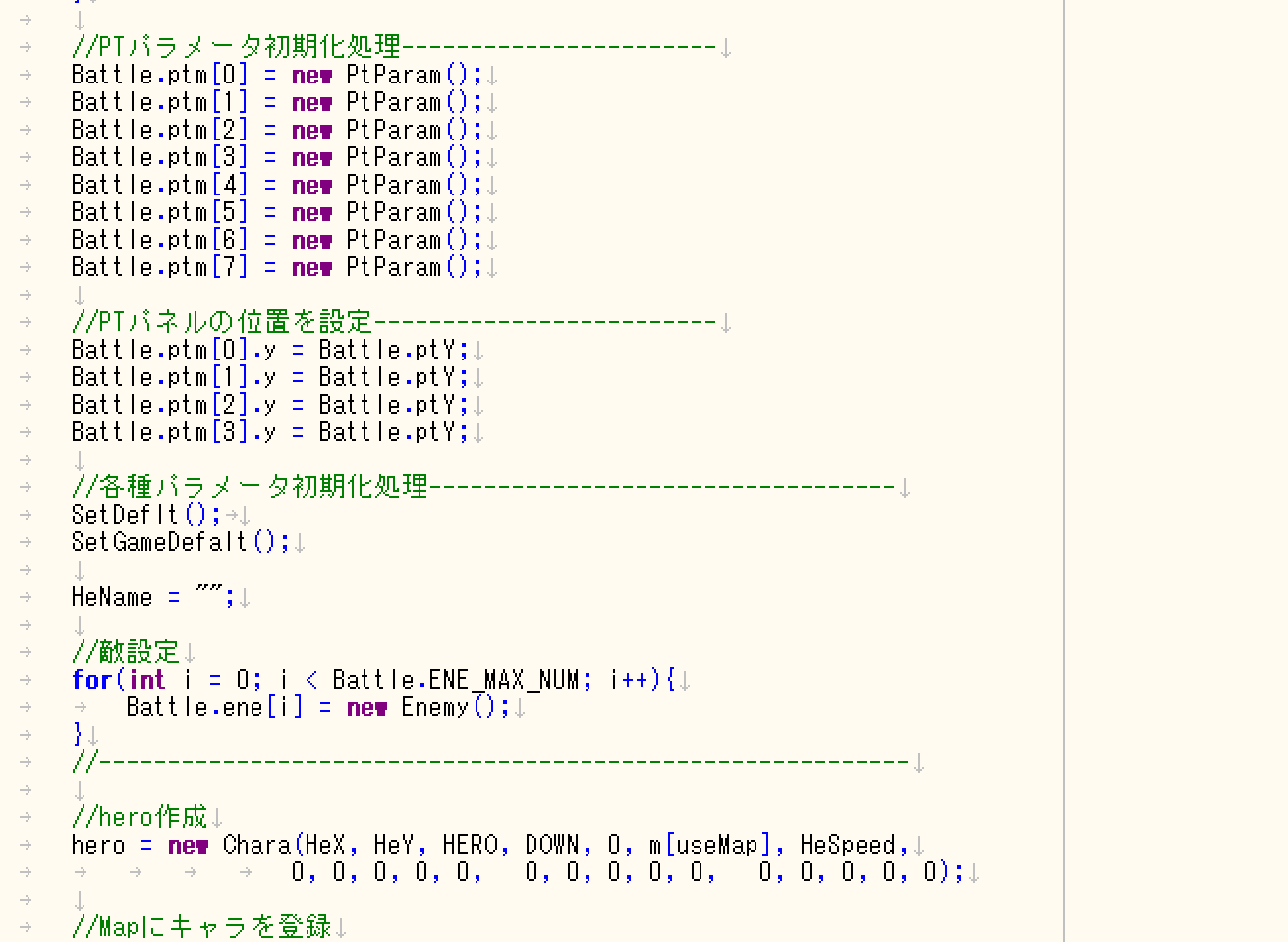Click 'hero = new Chara(' line start
1288x942 pixels.
[x=187, y=845]
